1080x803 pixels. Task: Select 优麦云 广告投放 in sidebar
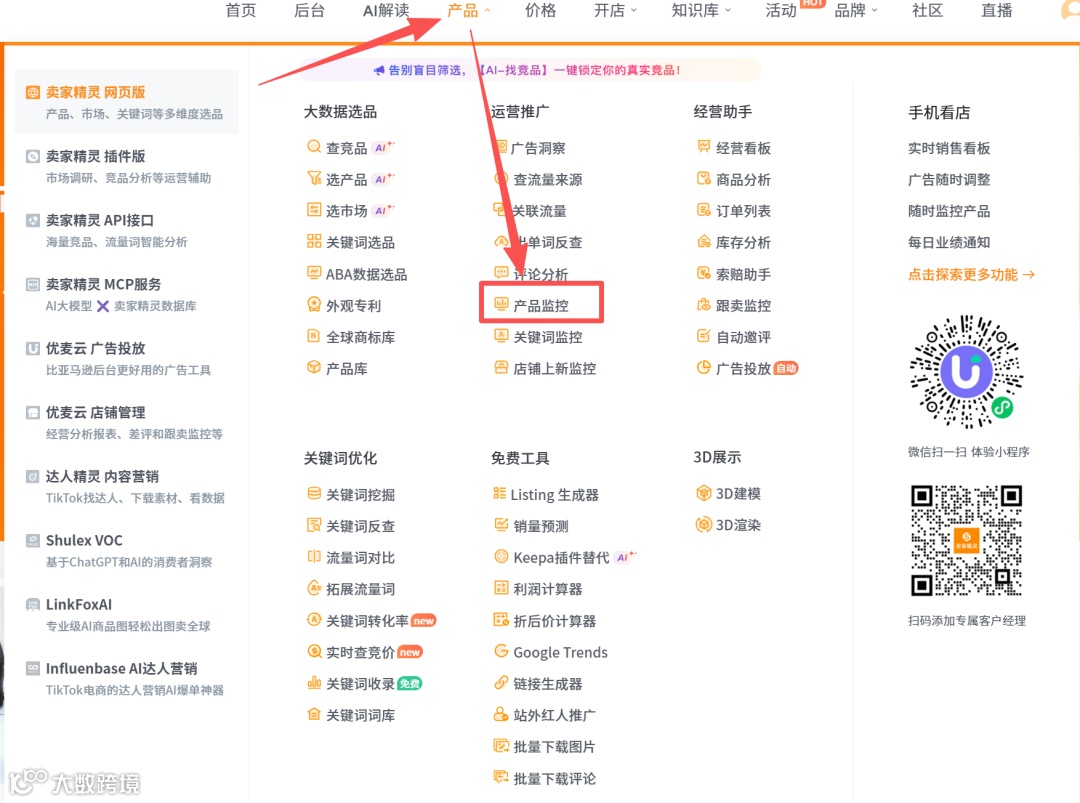[127, 358]
